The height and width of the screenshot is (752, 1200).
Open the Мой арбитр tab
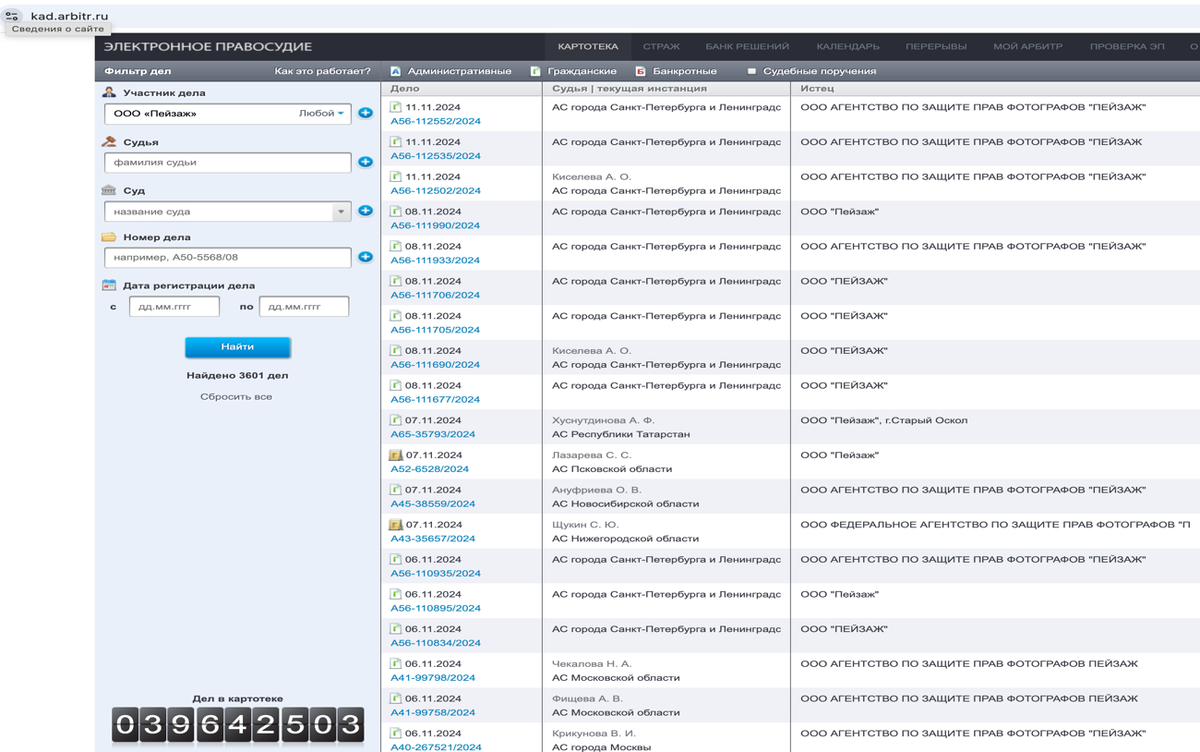(x=1028, y=46)
